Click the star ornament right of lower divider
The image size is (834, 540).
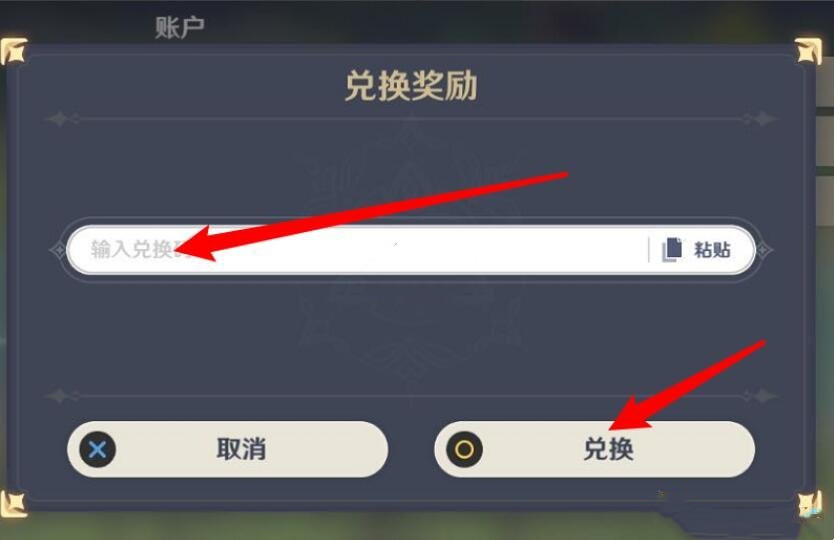click(x=762, y=396)
